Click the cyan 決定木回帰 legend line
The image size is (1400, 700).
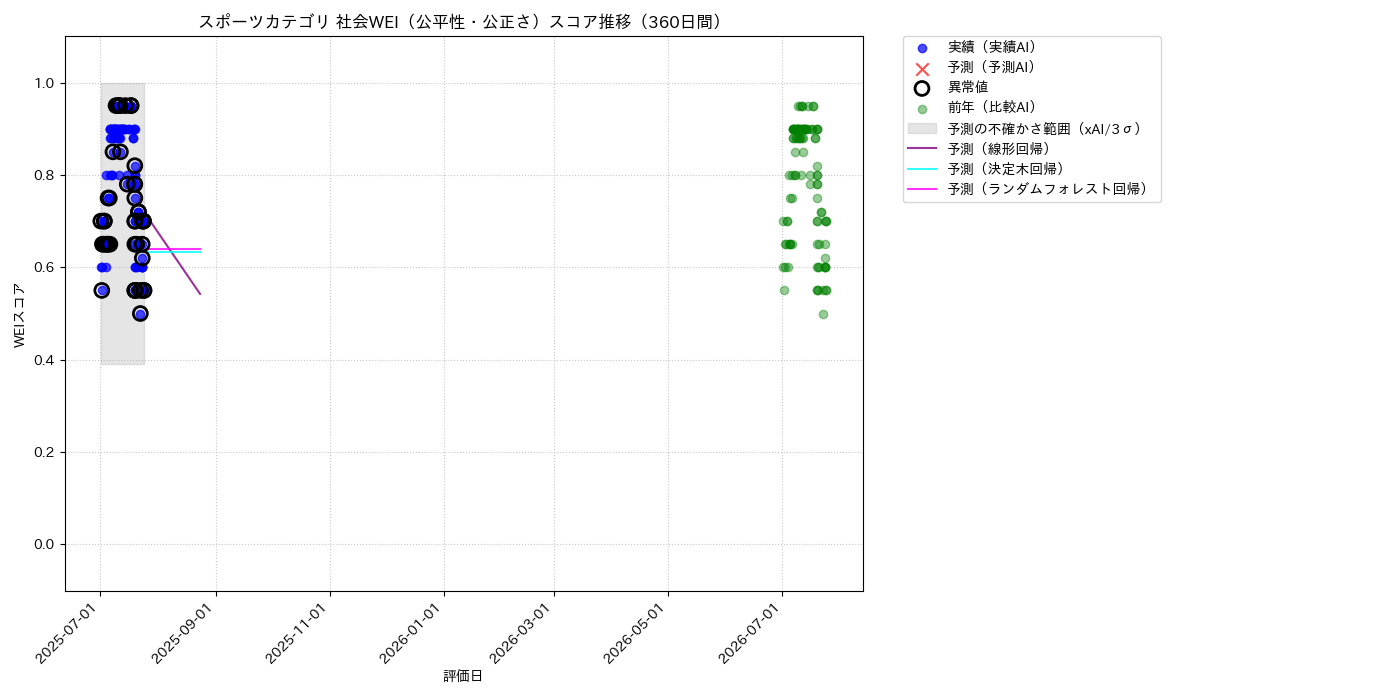point(922,169)
